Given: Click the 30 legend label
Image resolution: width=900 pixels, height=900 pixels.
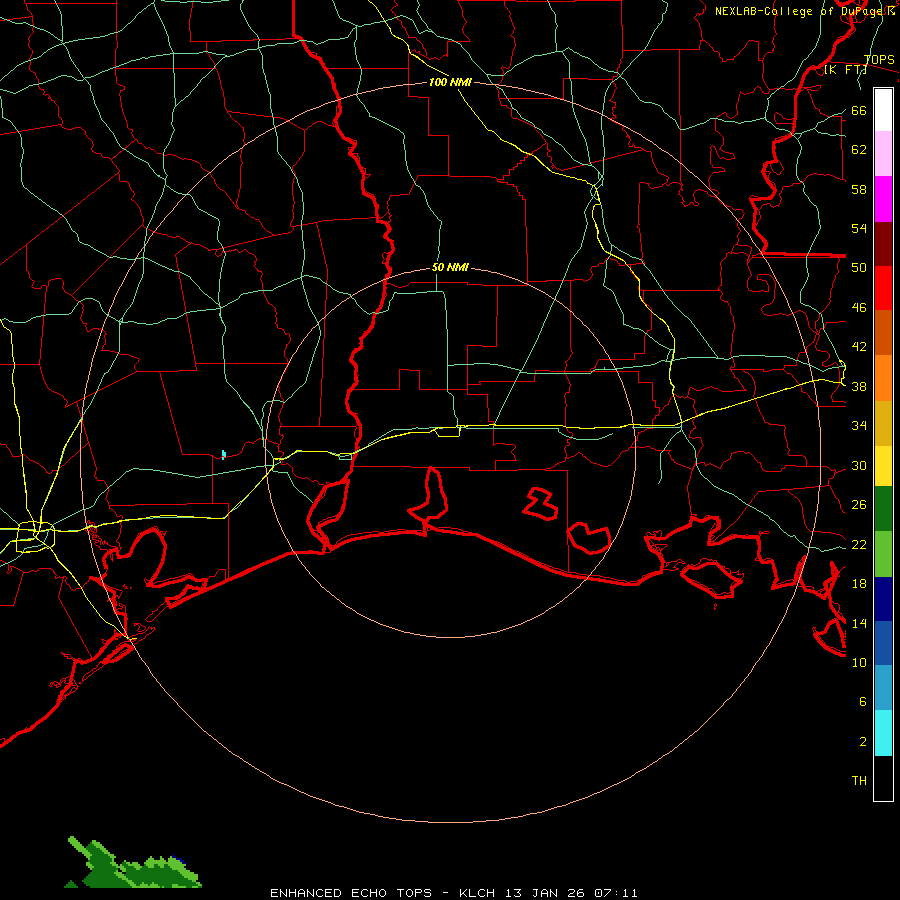Looking at the screenshot, I should pos(859,465).
